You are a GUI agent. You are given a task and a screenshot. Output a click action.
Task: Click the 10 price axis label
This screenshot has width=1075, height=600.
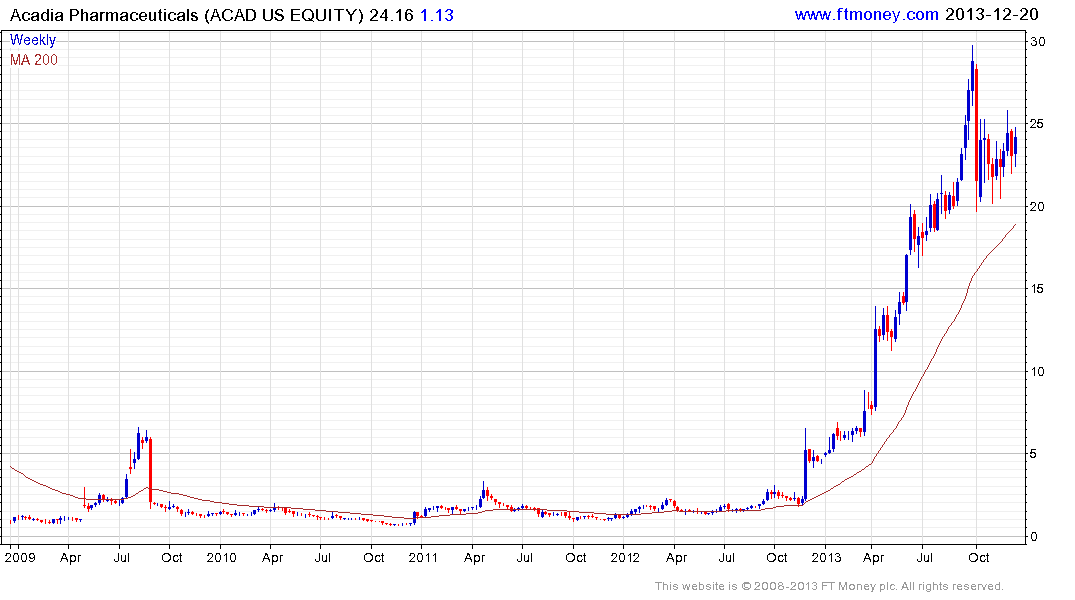pos(1037,372)
